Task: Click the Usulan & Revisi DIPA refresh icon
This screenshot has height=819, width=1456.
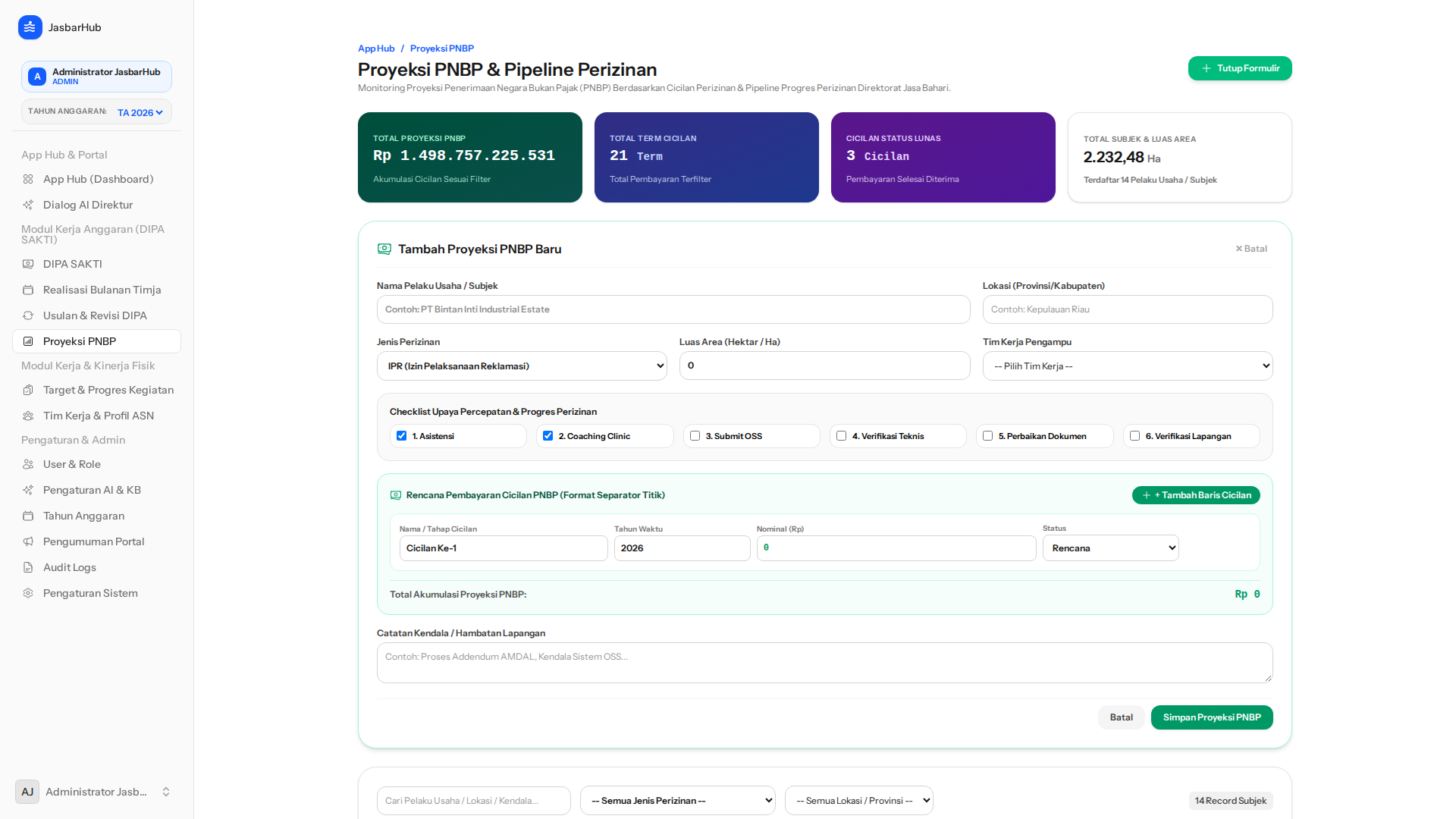Action: (28, 316)
